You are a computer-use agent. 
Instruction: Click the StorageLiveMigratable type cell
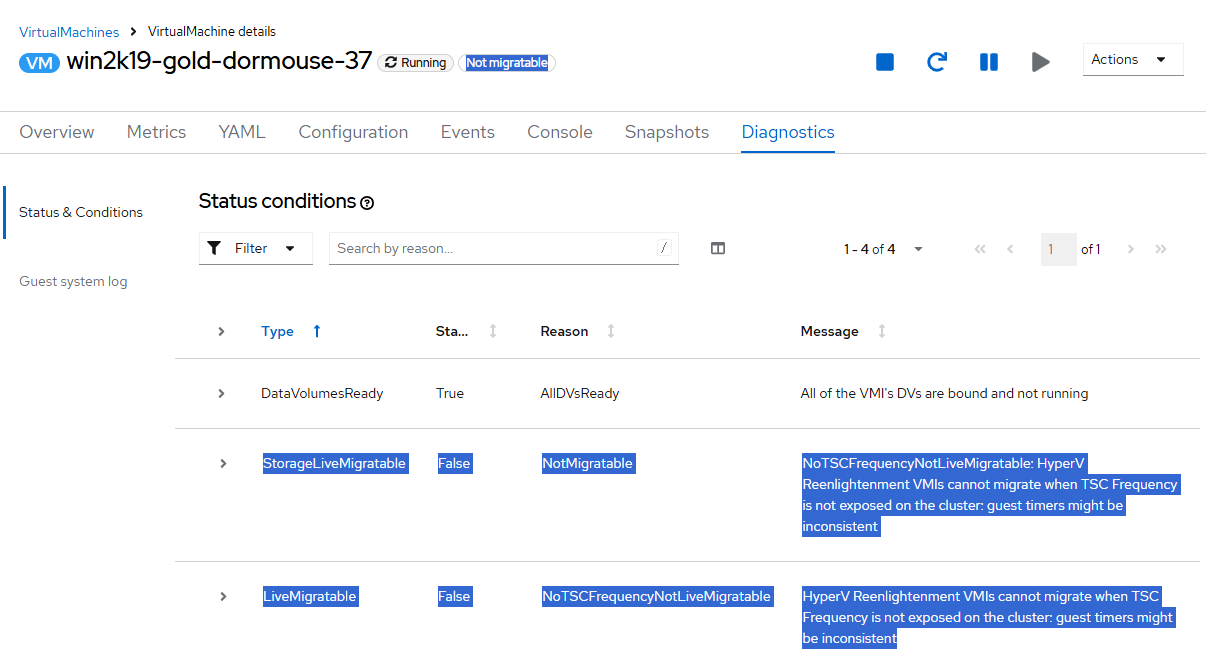(335, 463)
